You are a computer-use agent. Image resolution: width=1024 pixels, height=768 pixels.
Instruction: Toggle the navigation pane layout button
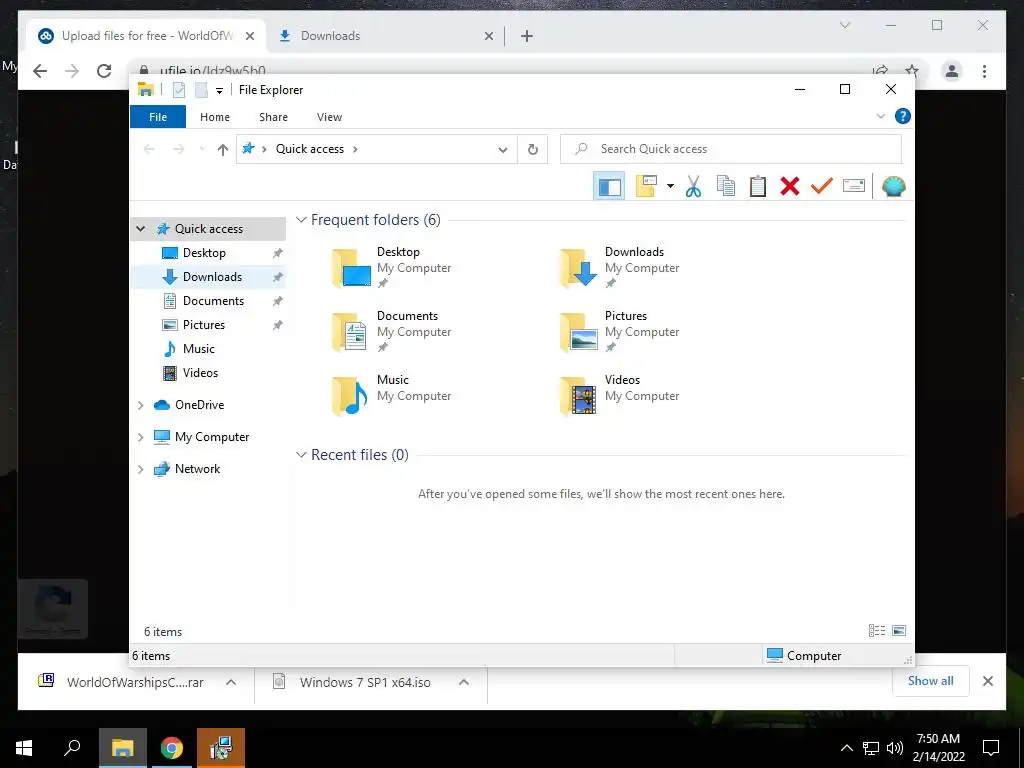609,186
